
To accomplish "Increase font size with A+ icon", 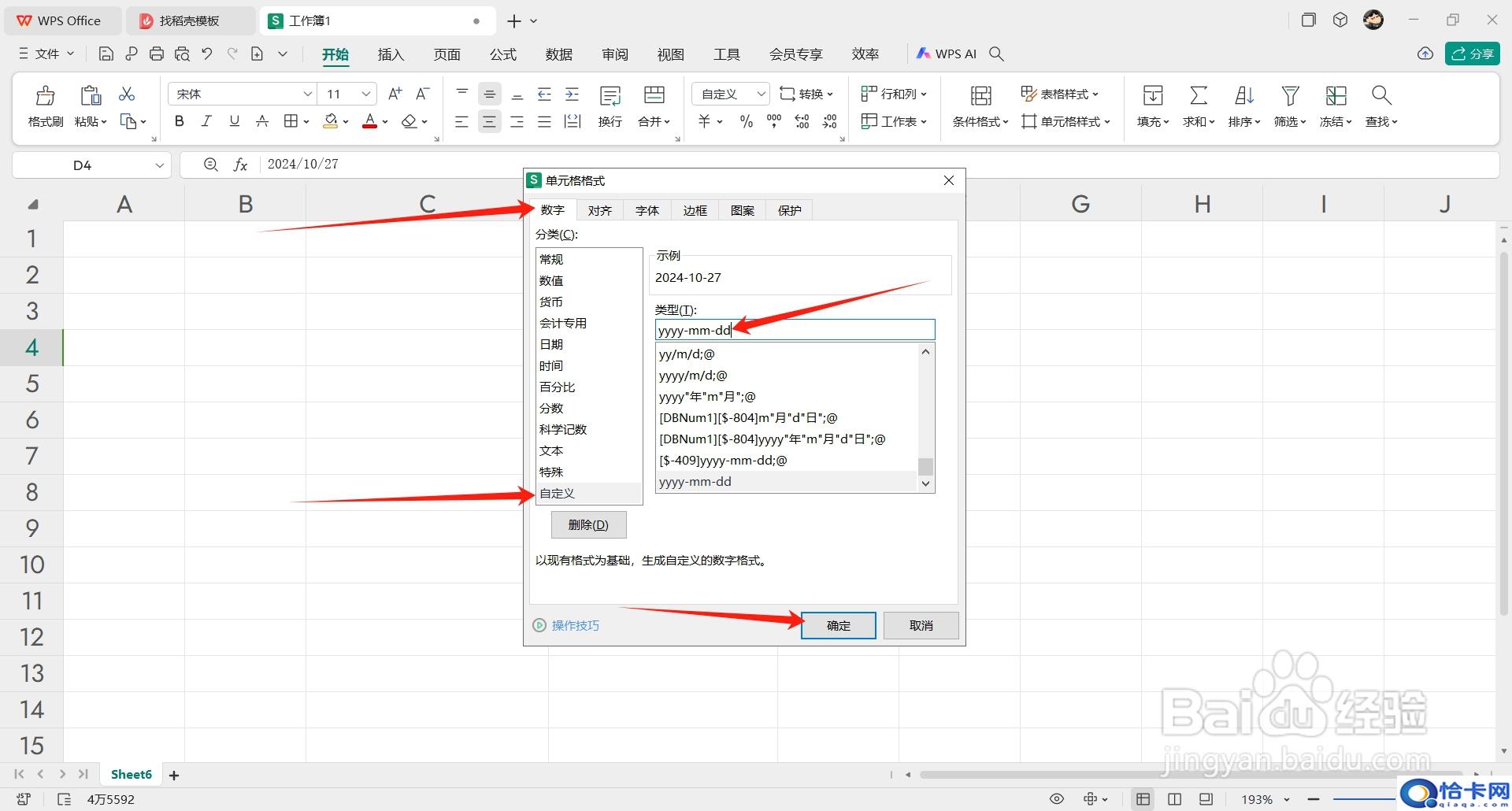I will (395, 94).
